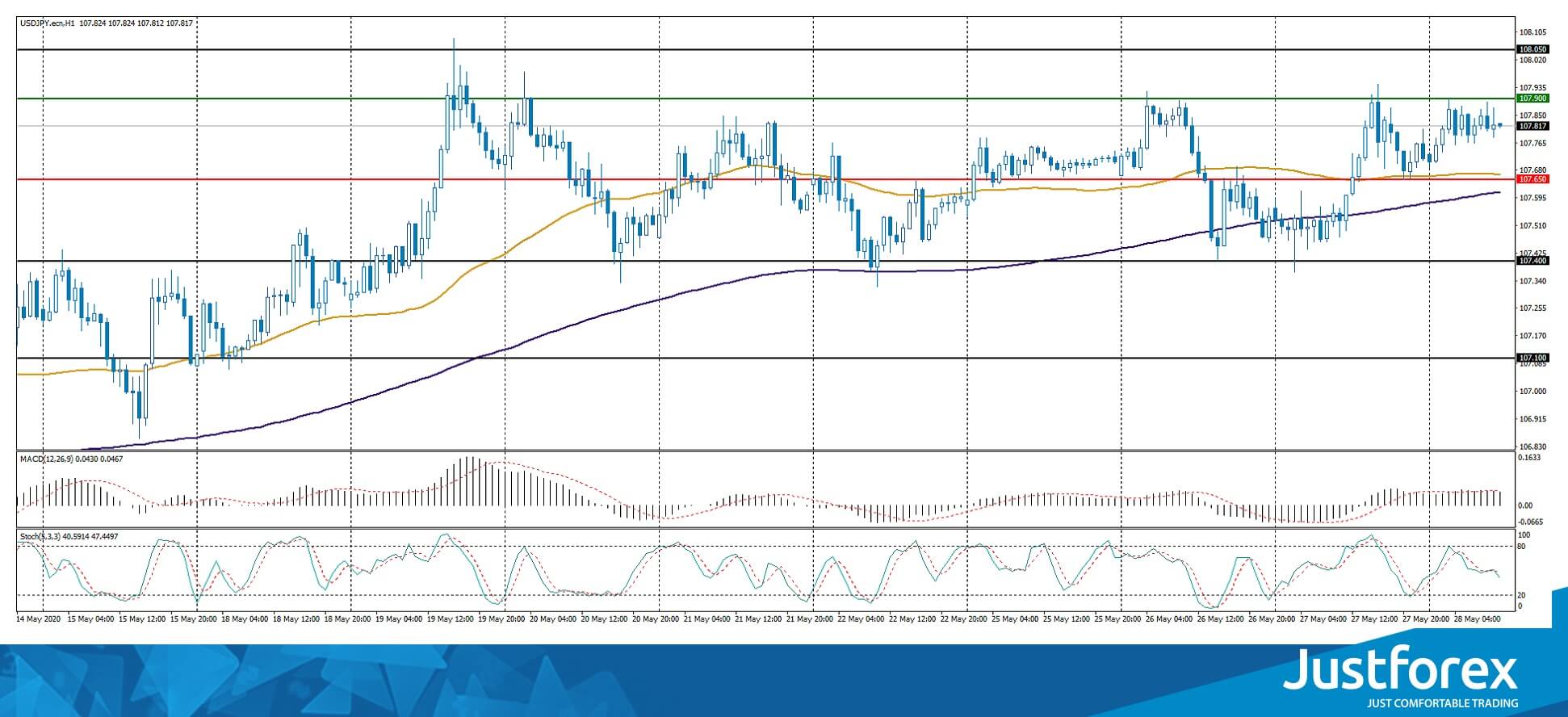Select the 107.400 black price level label
The width and height of the screenshot is (1568, 717).
1532,261
